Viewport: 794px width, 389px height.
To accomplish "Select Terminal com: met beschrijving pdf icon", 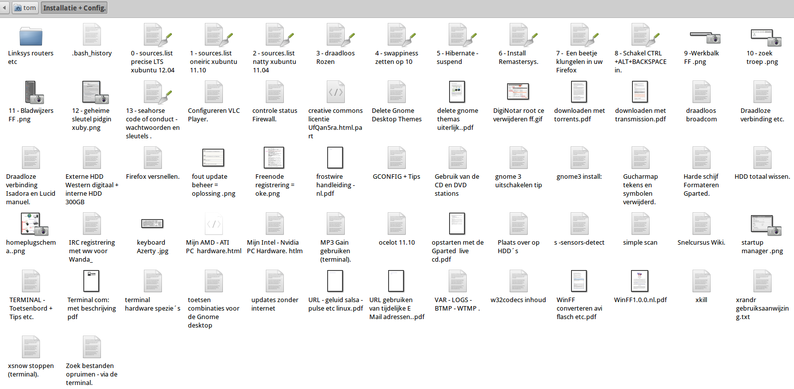I will [91, 281].
